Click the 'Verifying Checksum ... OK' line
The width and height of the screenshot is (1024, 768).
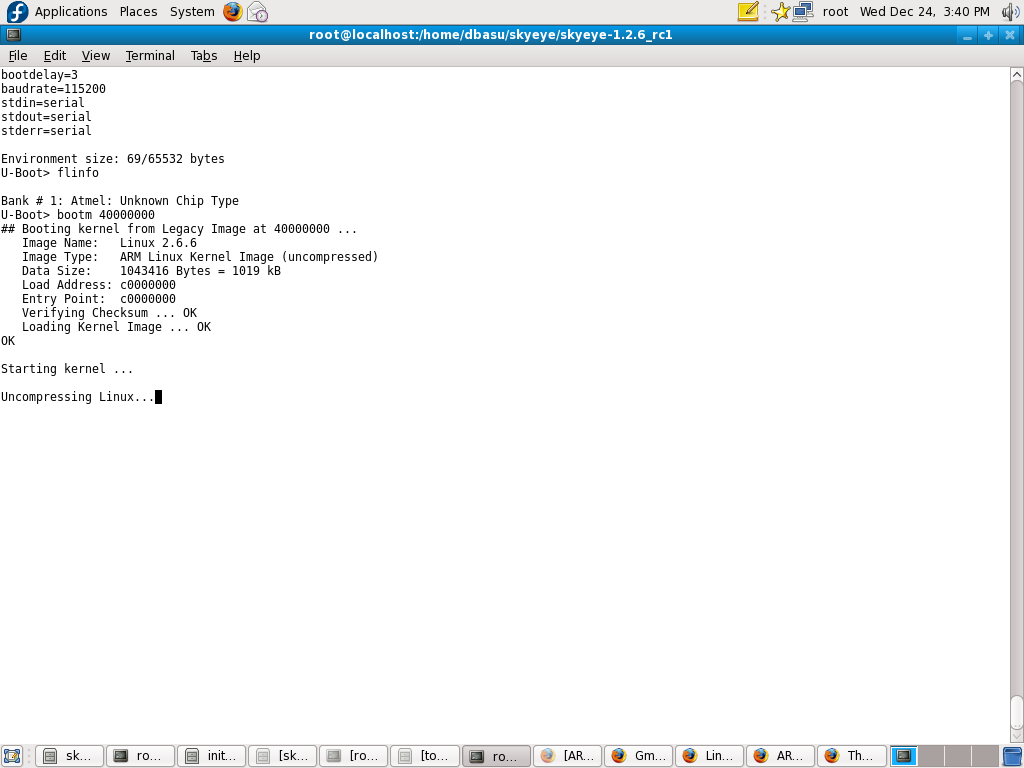110,313
